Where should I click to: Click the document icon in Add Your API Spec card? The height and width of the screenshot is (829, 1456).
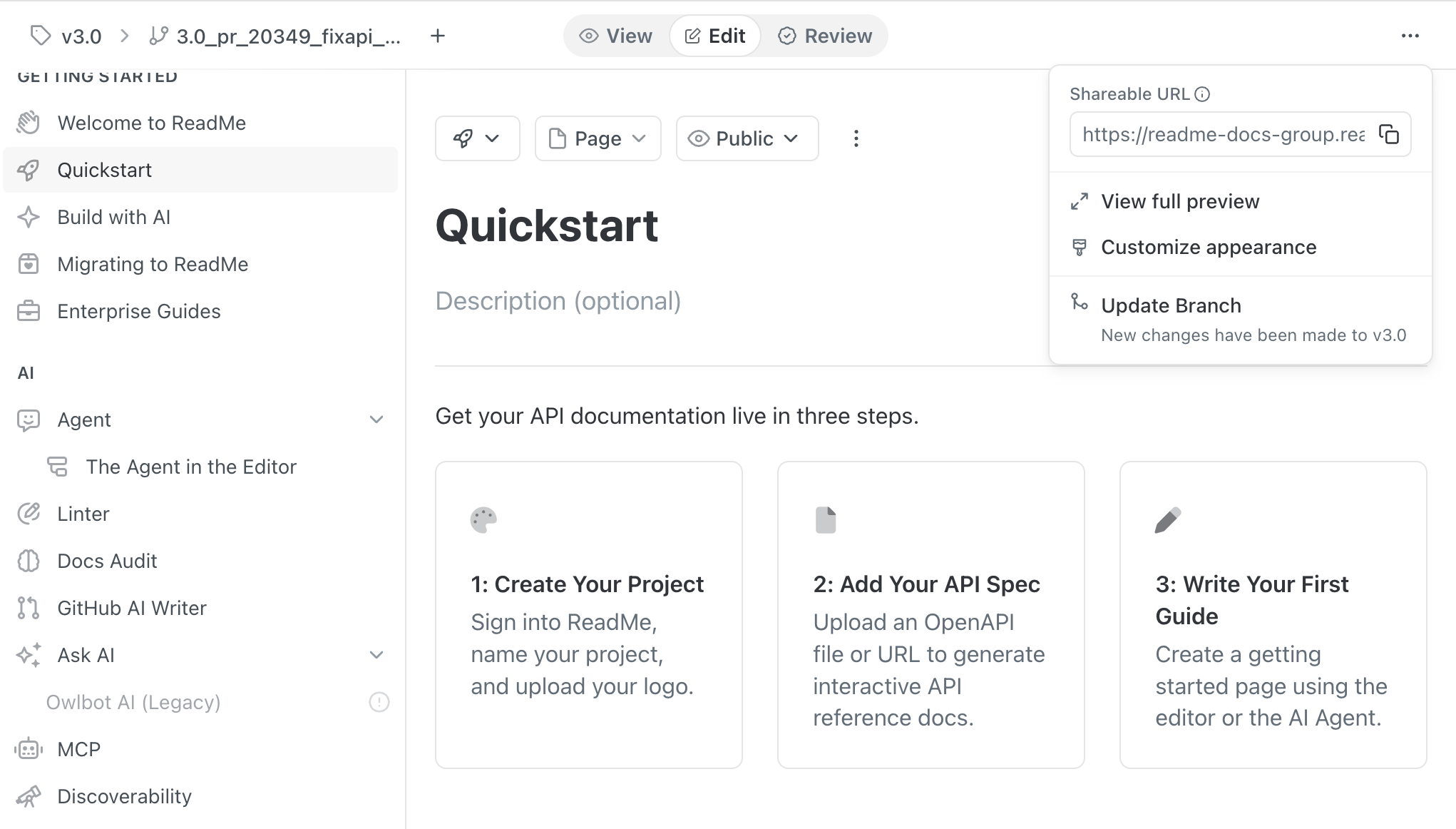[x=826, y=520]
